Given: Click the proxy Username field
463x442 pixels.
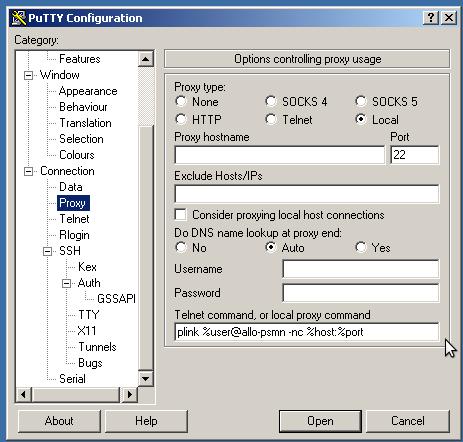Looking at the screenshot, I should point(361,269).
